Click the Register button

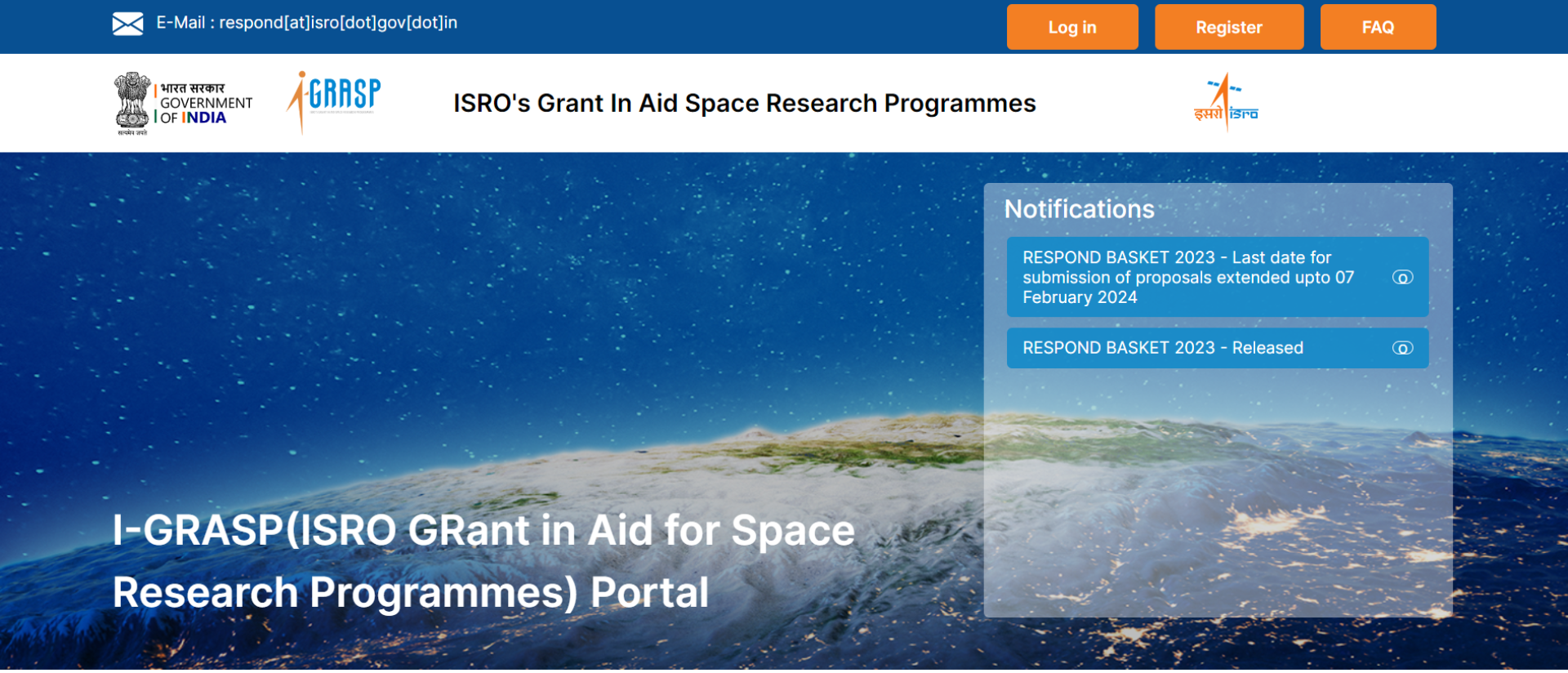pyautogui.click(x=1229, y=27)
